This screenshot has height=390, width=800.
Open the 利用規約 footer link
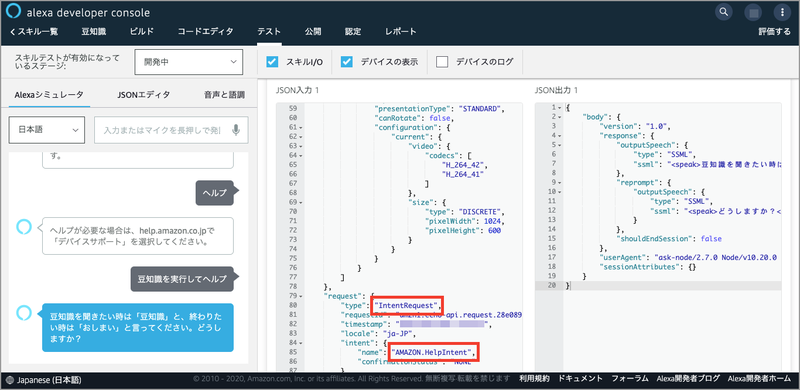(534, 379)
